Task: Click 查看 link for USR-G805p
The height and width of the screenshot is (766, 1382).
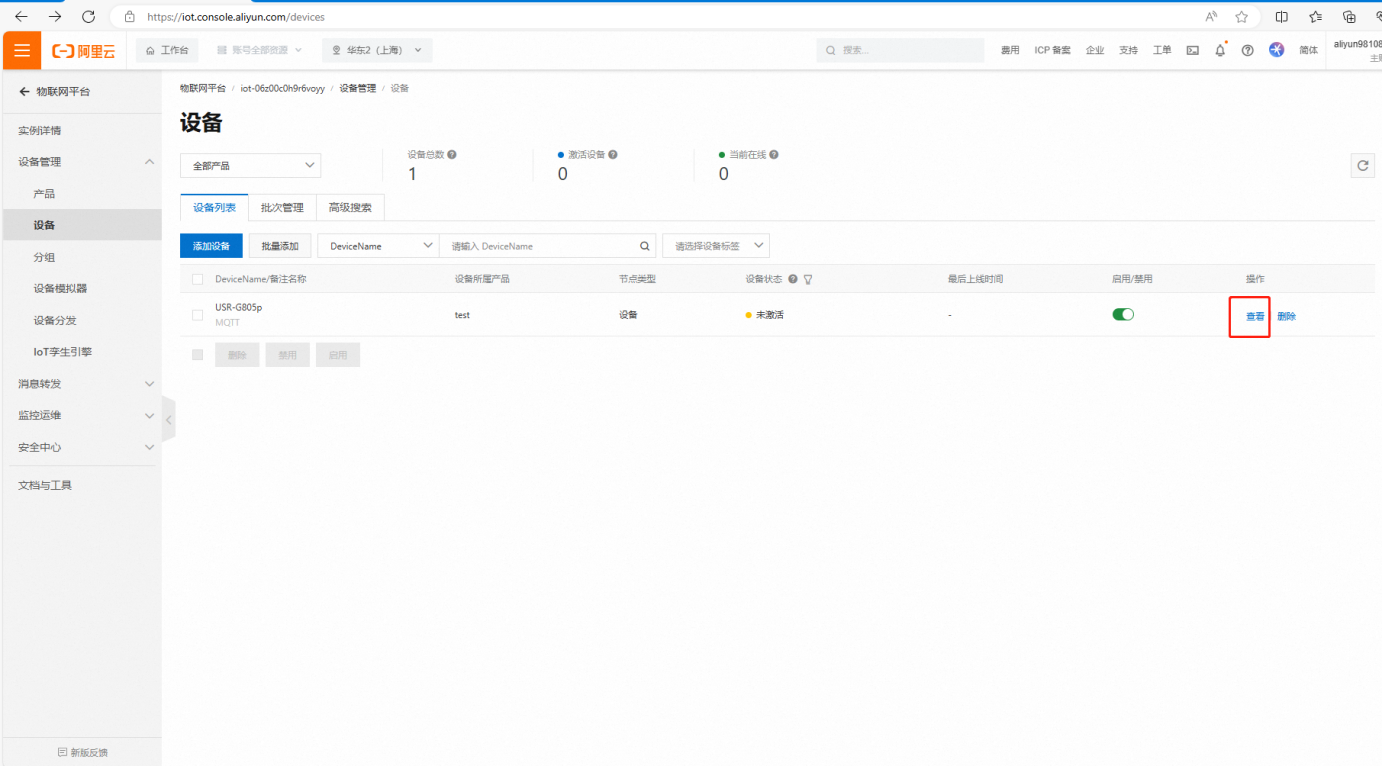Action: (1254, 317)
